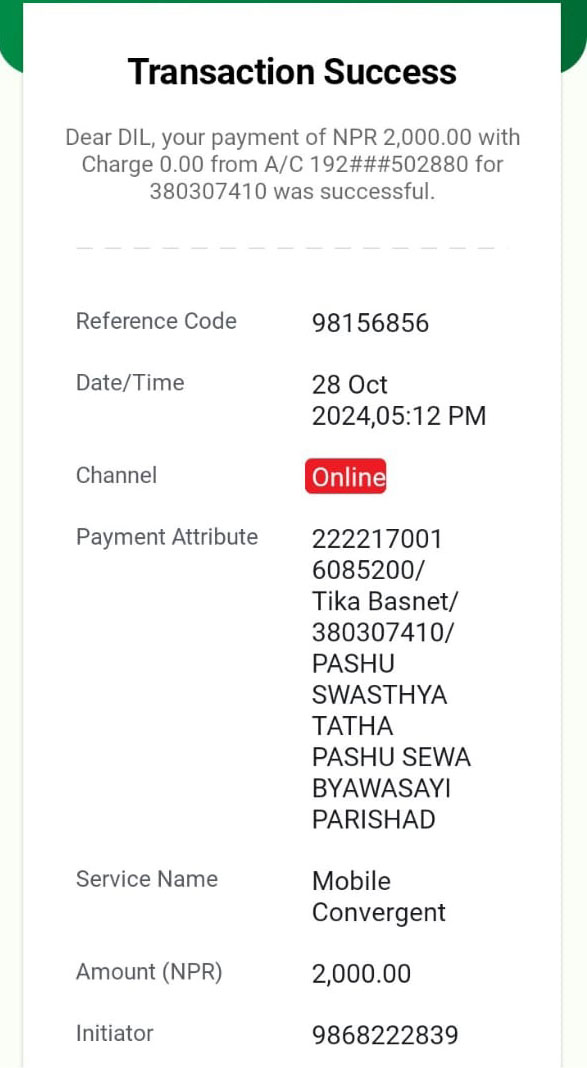
Task: Click the Transaction Success heading
Action: click(x=292, y=72)
